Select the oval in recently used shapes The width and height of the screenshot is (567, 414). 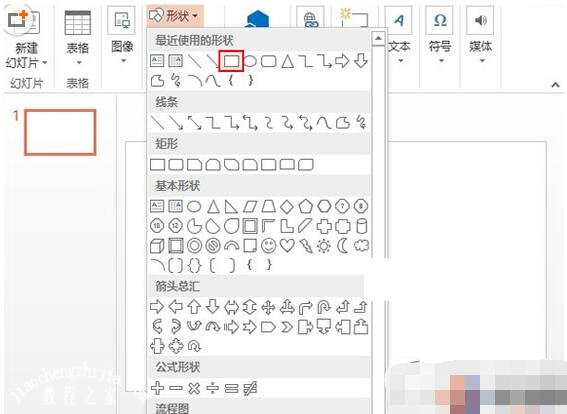click(x=250, y=61)
